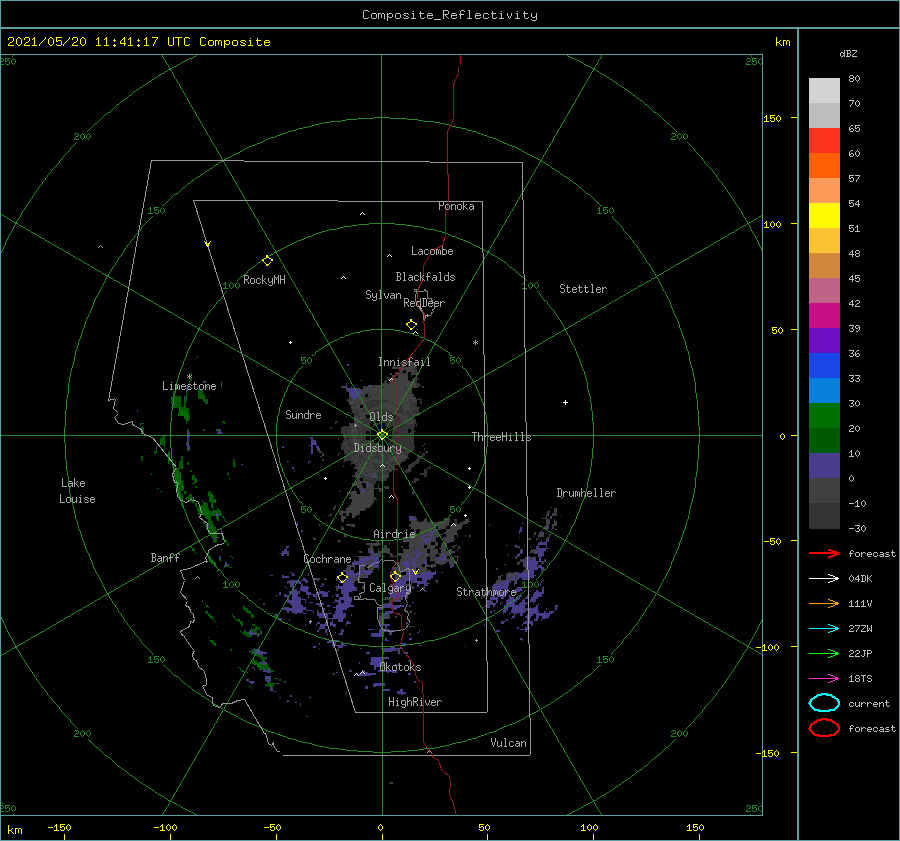
Task: Click yellow radar center marker at Olds
Action: pyautogui.click(x=382, y=435)
